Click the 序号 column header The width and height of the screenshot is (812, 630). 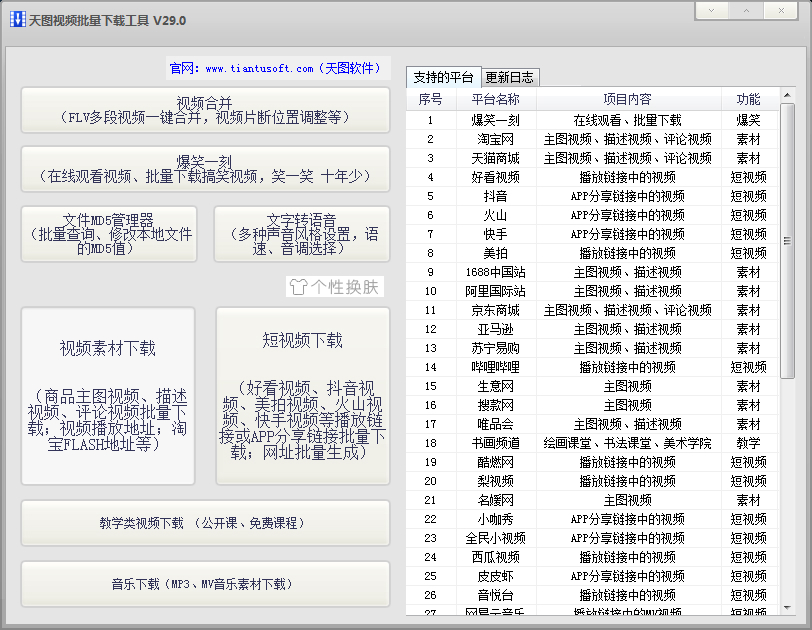click(430, 99)
